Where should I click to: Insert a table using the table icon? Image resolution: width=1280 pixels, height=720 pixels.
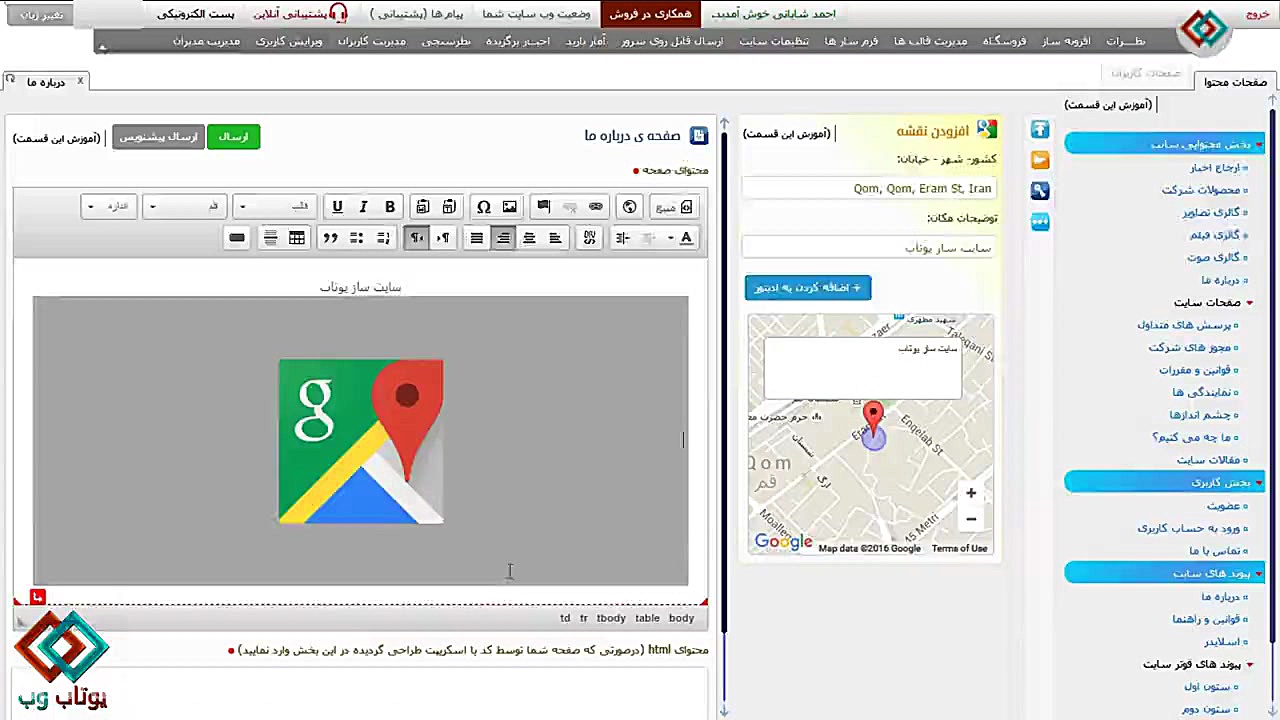296,237
